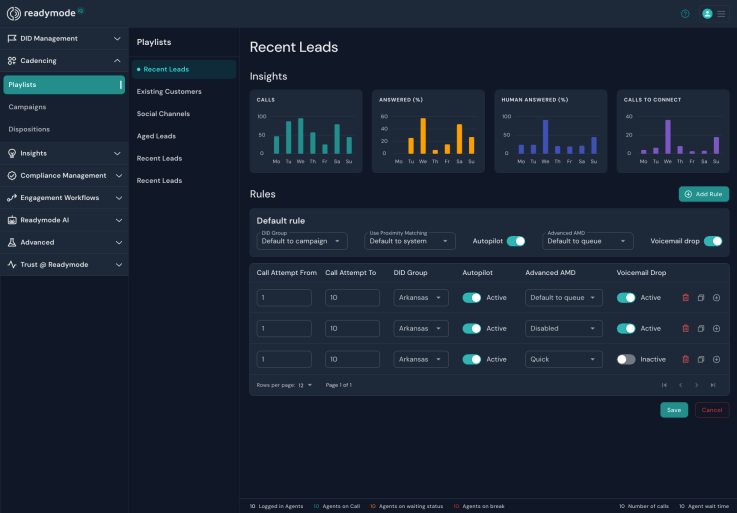Select the Existing Customers playlist
This screenshot has width=737, height=513.
[169, 92]
